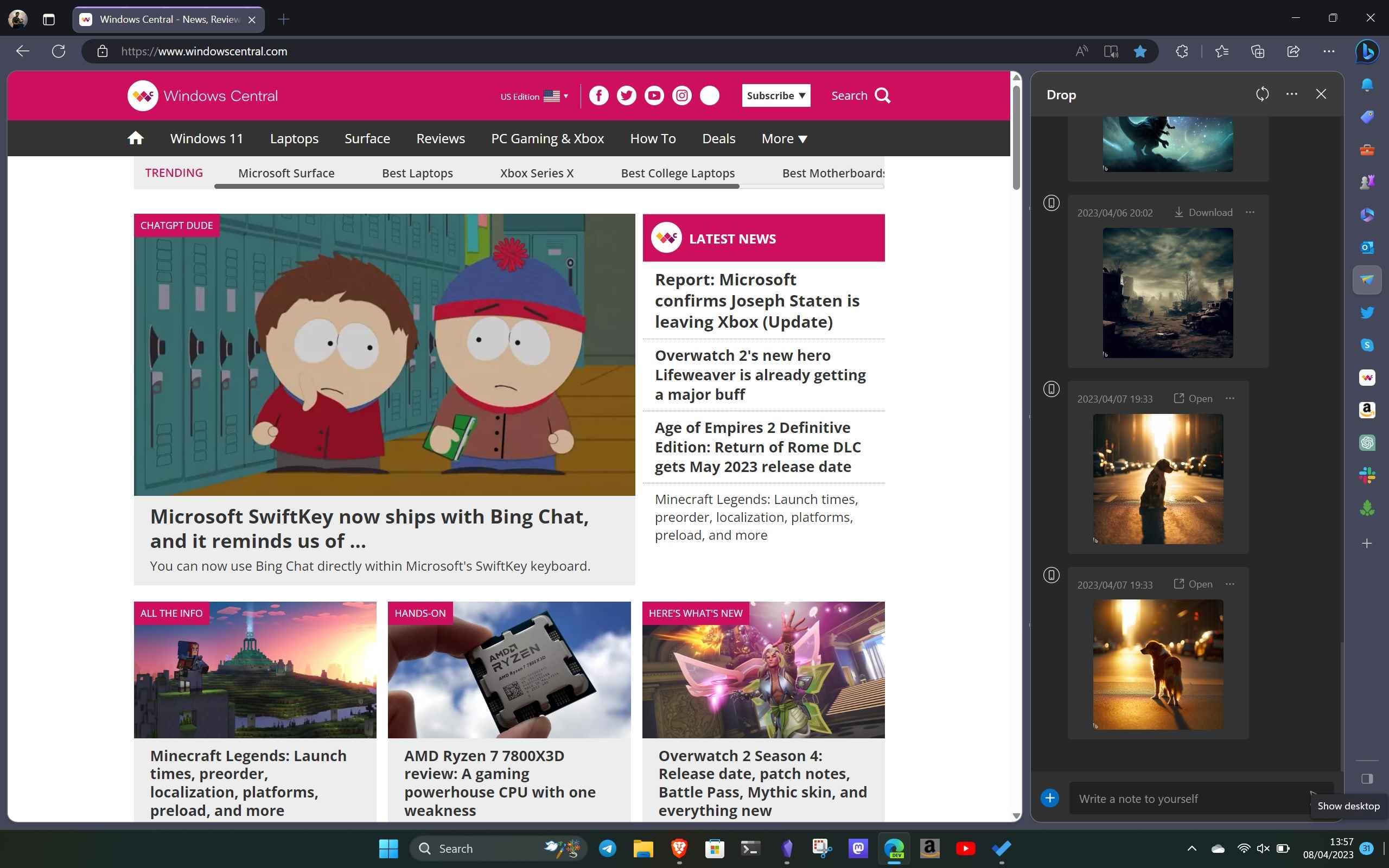This screenshot has height=868, width=1389.
Task: Open the Bing Chat search icon
Action: (x=1367, y=51)
